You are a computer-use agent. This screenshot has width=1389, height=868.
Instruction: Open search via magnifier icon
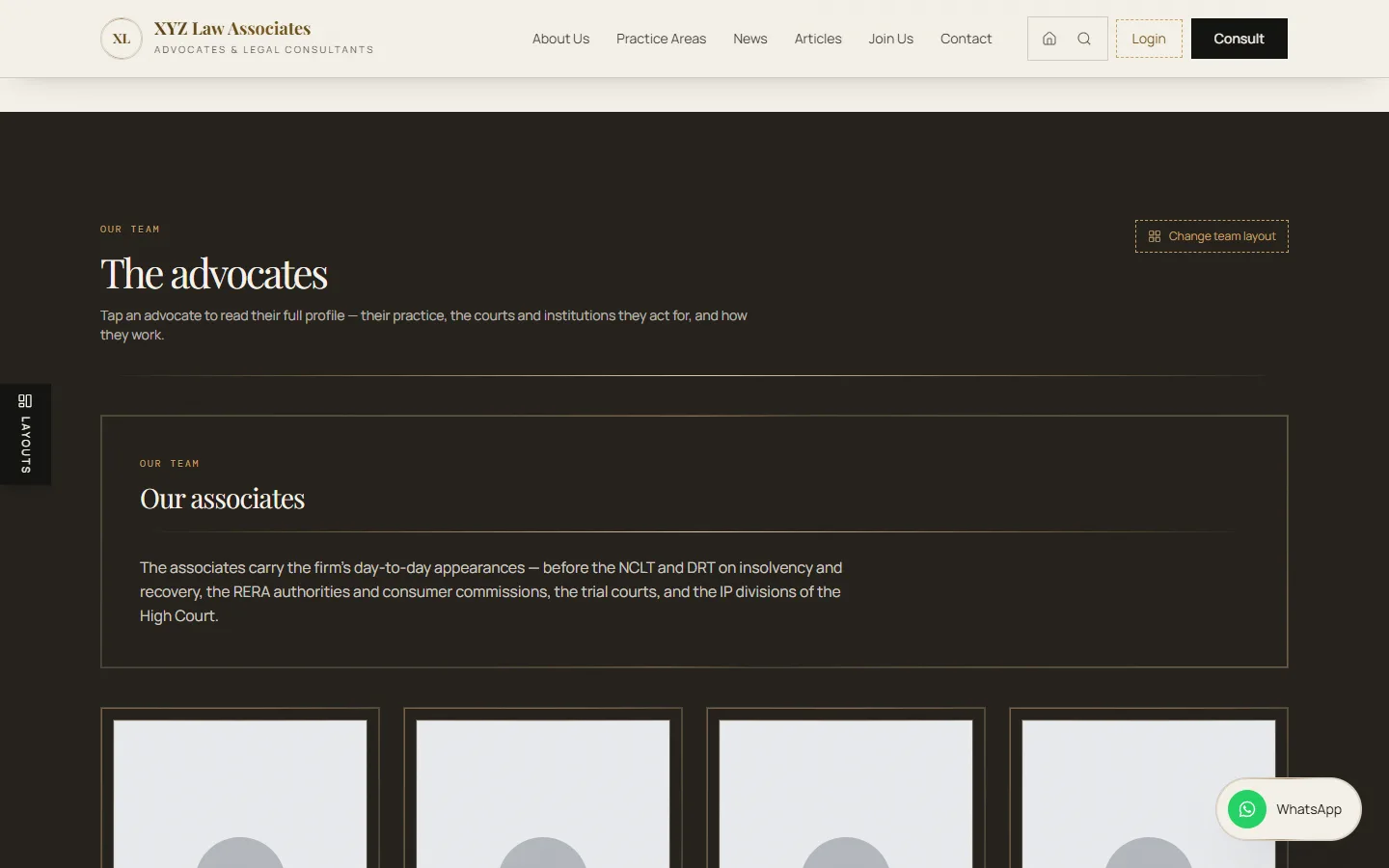1084,39
